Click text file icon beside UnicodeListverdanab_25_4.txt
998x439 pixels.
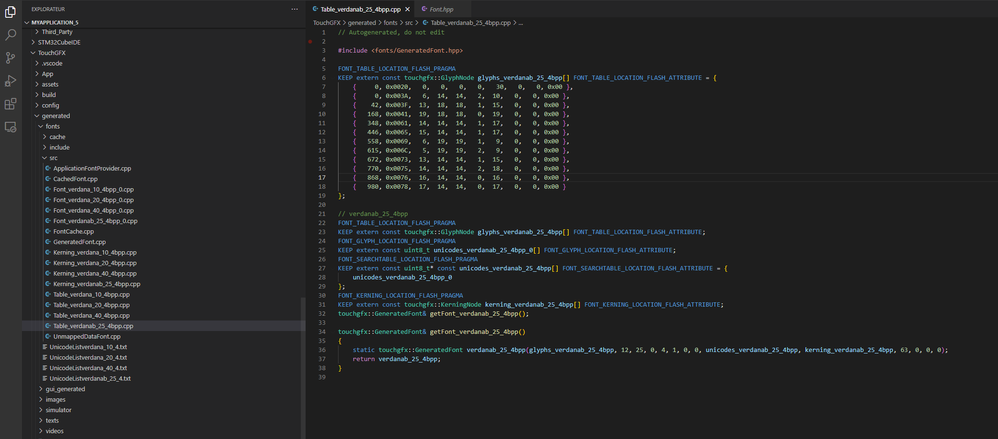(45, 378)
